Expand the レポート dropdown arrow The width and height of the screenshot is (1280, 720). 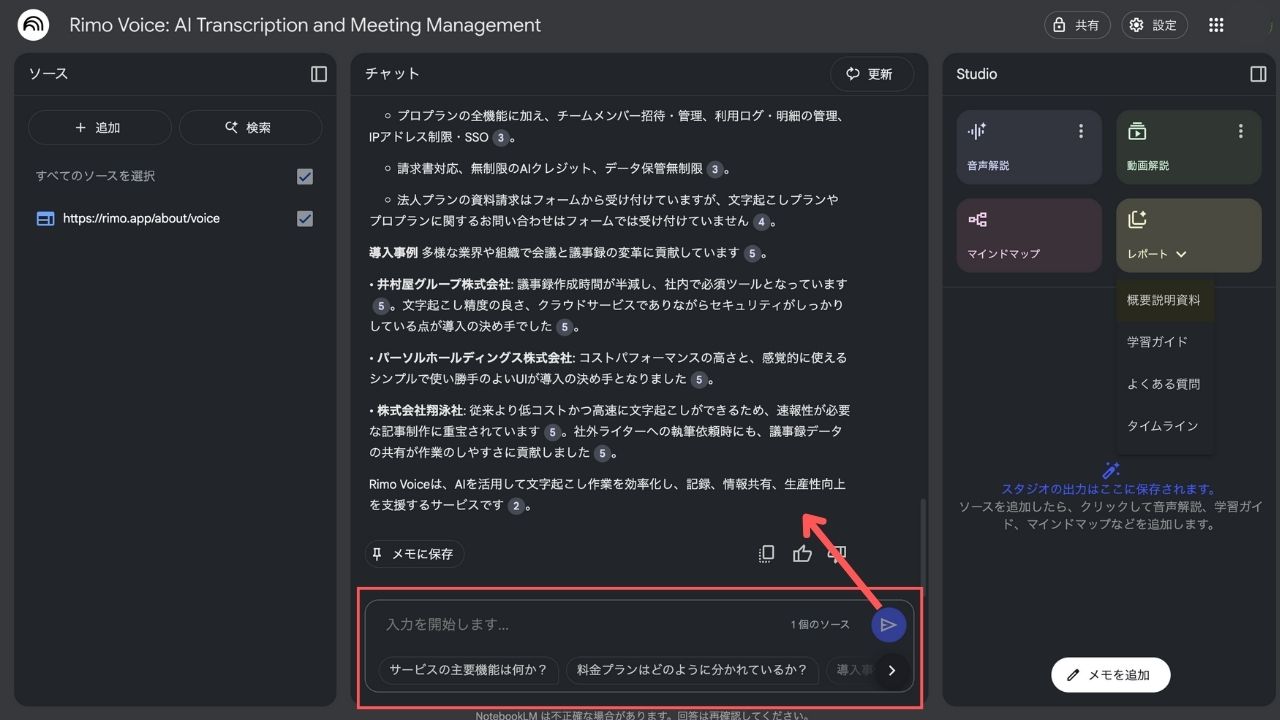[1181, 254]
